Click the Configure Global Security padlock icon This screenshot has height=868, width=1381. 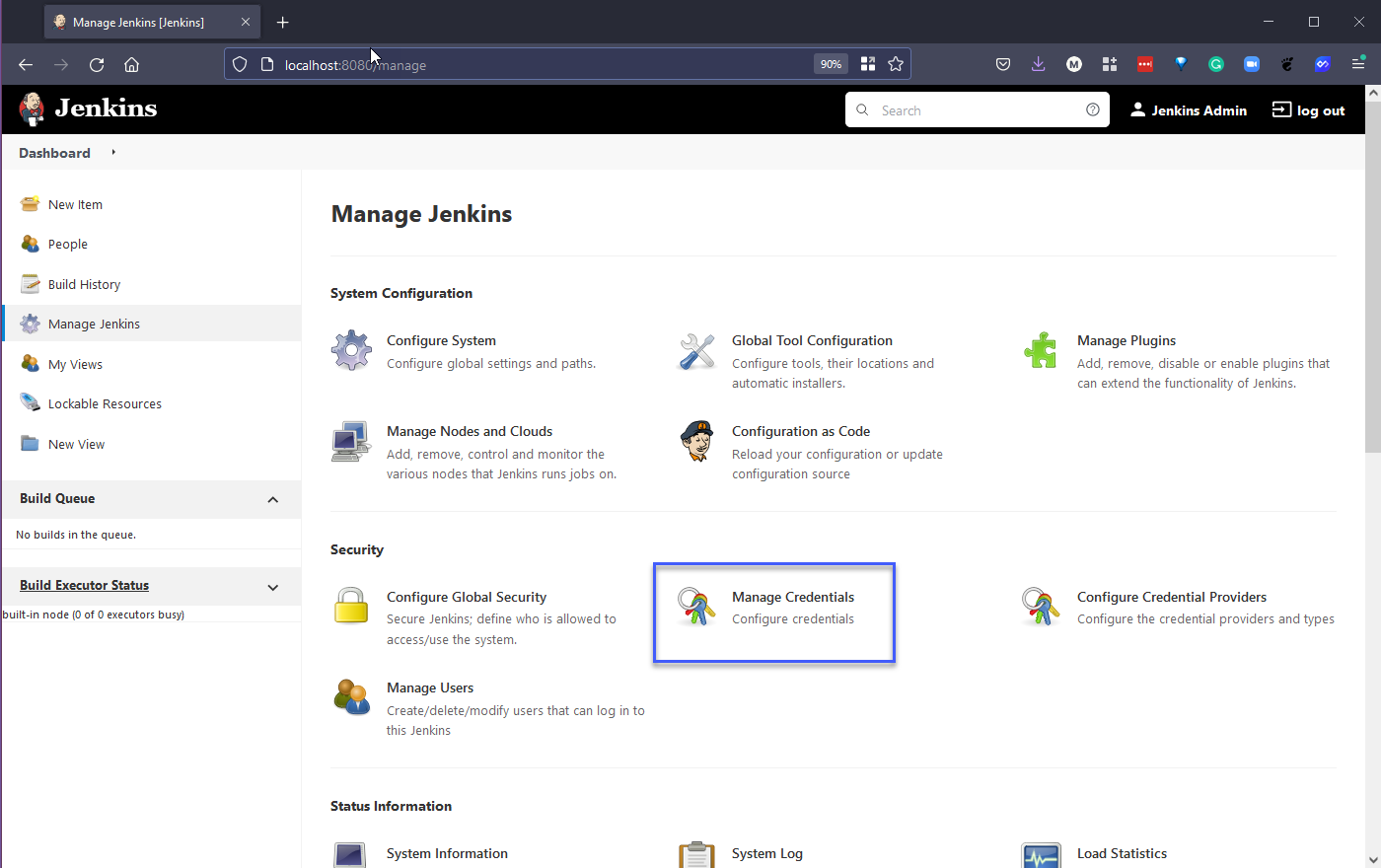point(351,606)
